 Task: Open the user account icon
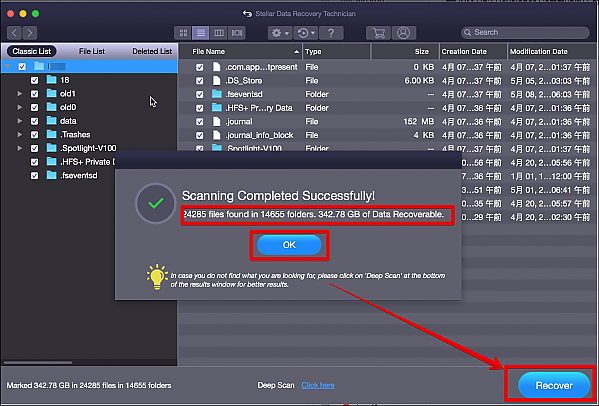point(403,33)
